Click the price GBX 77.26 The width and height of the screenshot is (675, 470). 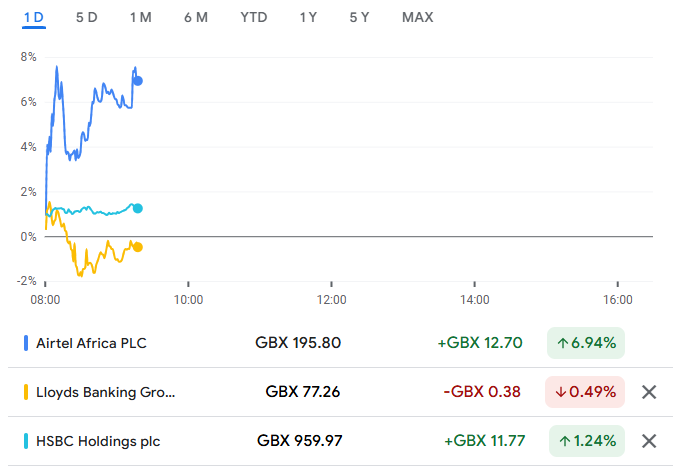pyautogui.click(x=303, y=392)
